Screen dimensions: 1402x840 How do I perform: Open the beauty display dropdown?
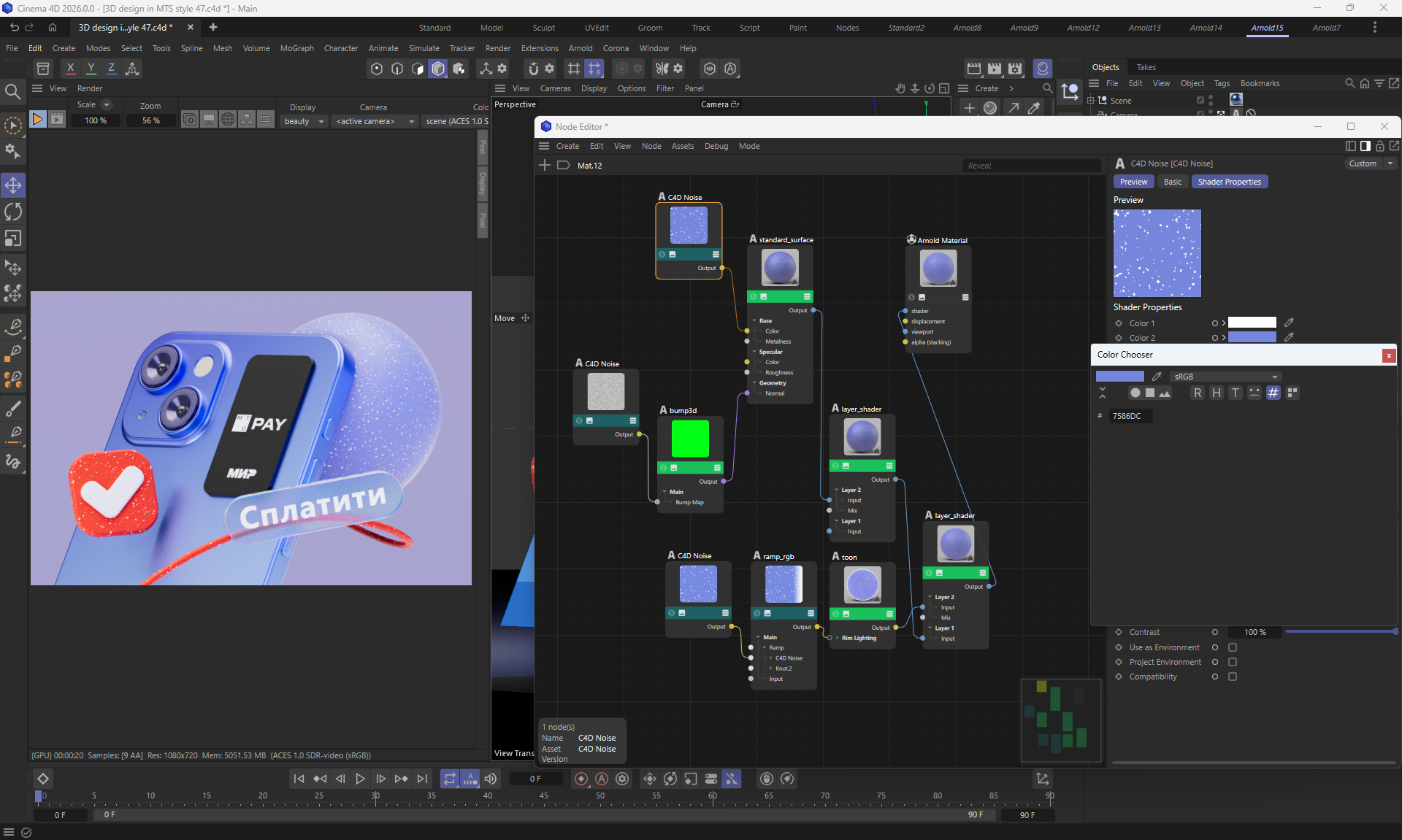click(304, 121)
